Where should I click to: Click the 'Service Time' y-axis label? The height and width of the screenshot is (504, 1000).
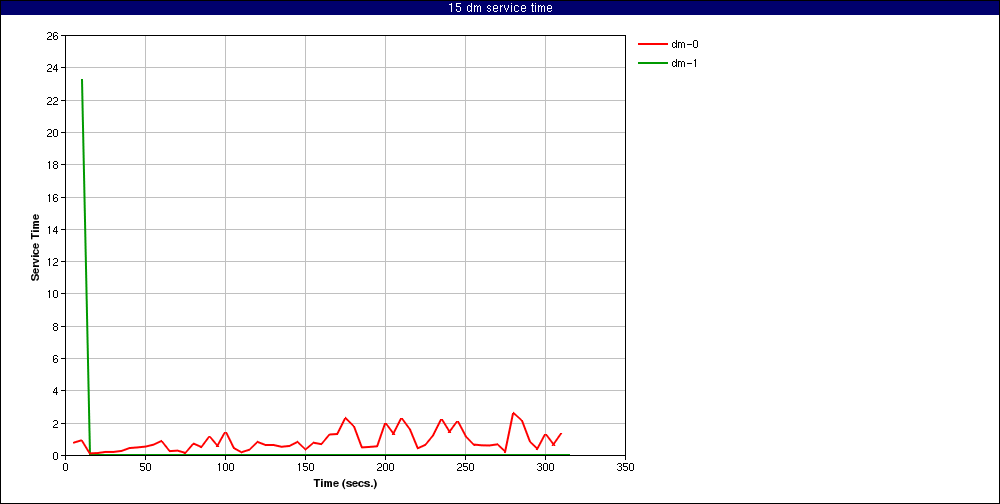click(x=36, y=246)
